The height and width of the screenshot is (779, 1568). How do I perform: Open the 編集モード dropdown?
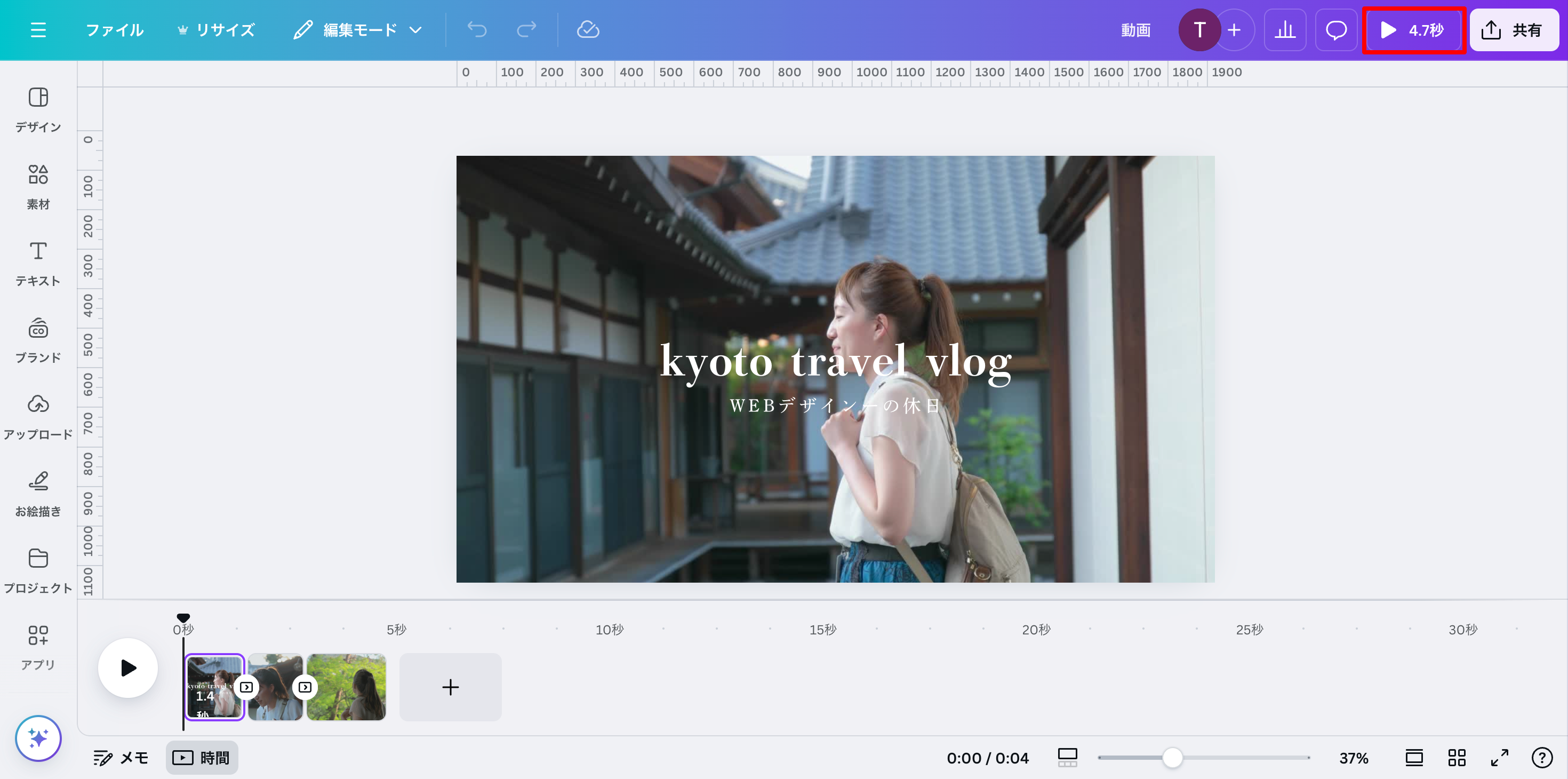pos(357,29)
